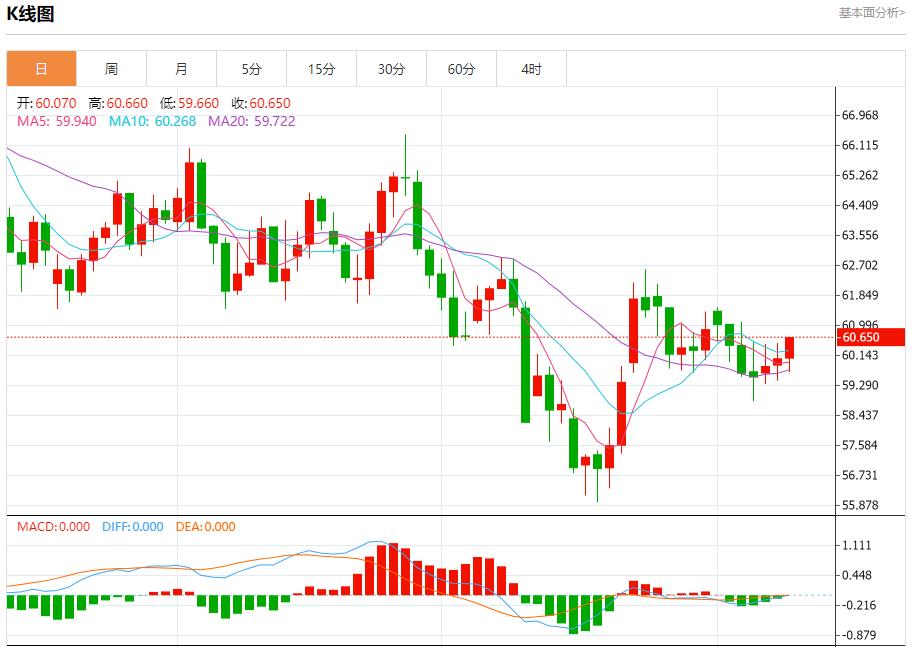View the 60分 timeframe chart
The image size is (913, 647).
(461, 69)
